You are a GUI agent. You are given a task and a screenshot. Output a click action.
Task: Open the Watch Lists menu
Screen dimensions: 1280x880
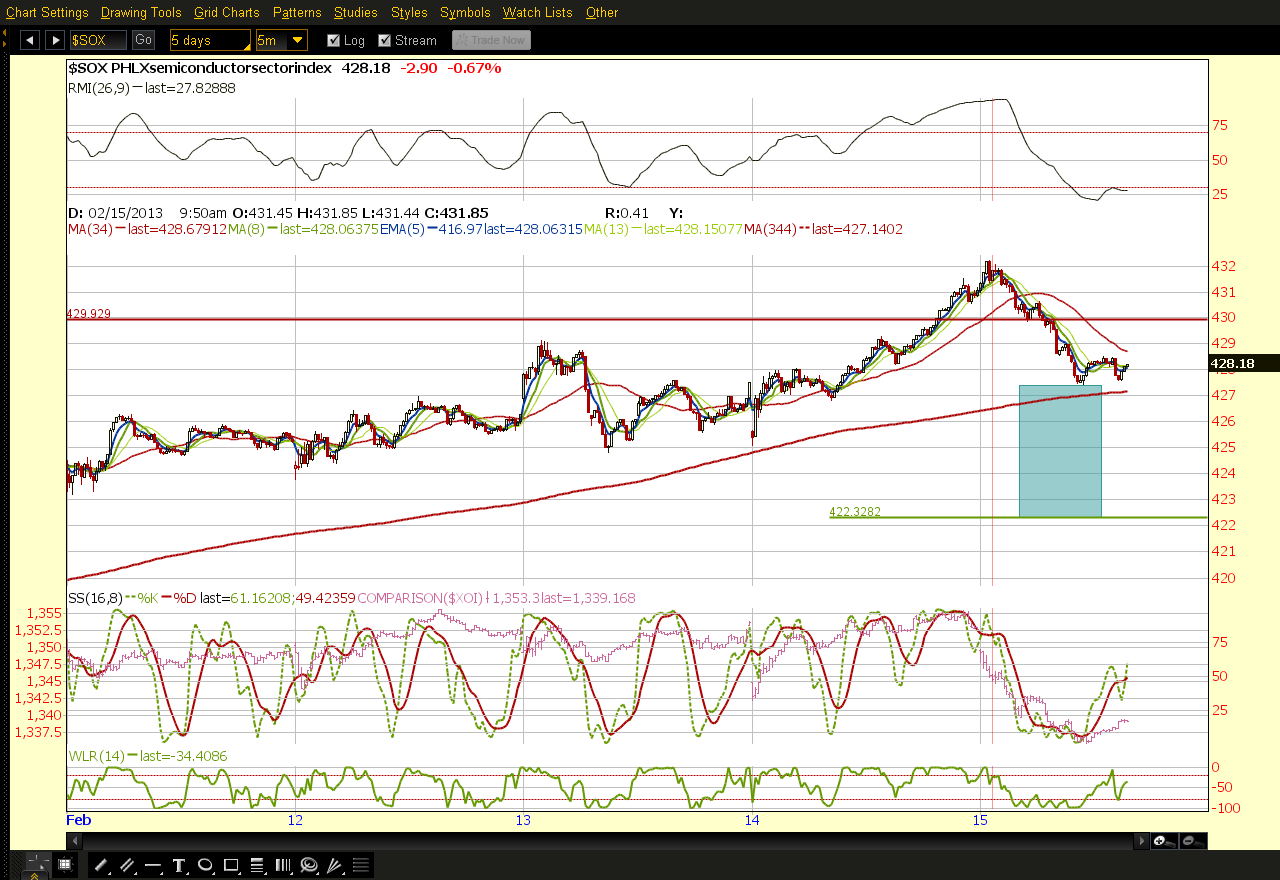click(x=538, y=12)
